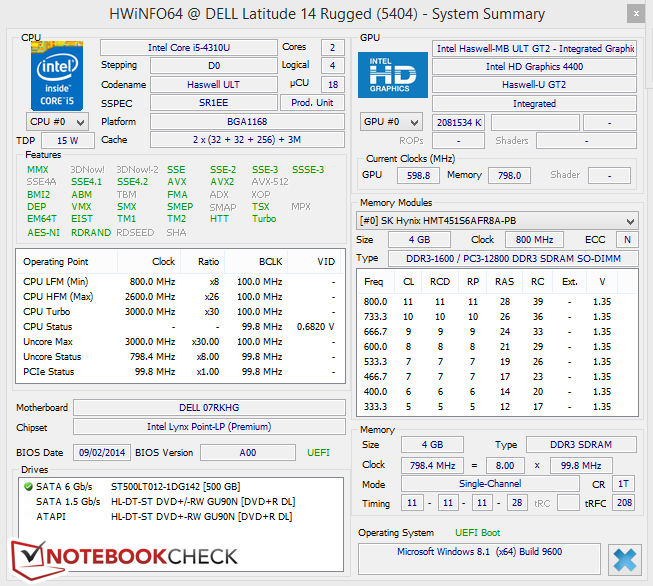
Task: Click the 2081534 K GPU memory field
Action: [x=459, y=122]
